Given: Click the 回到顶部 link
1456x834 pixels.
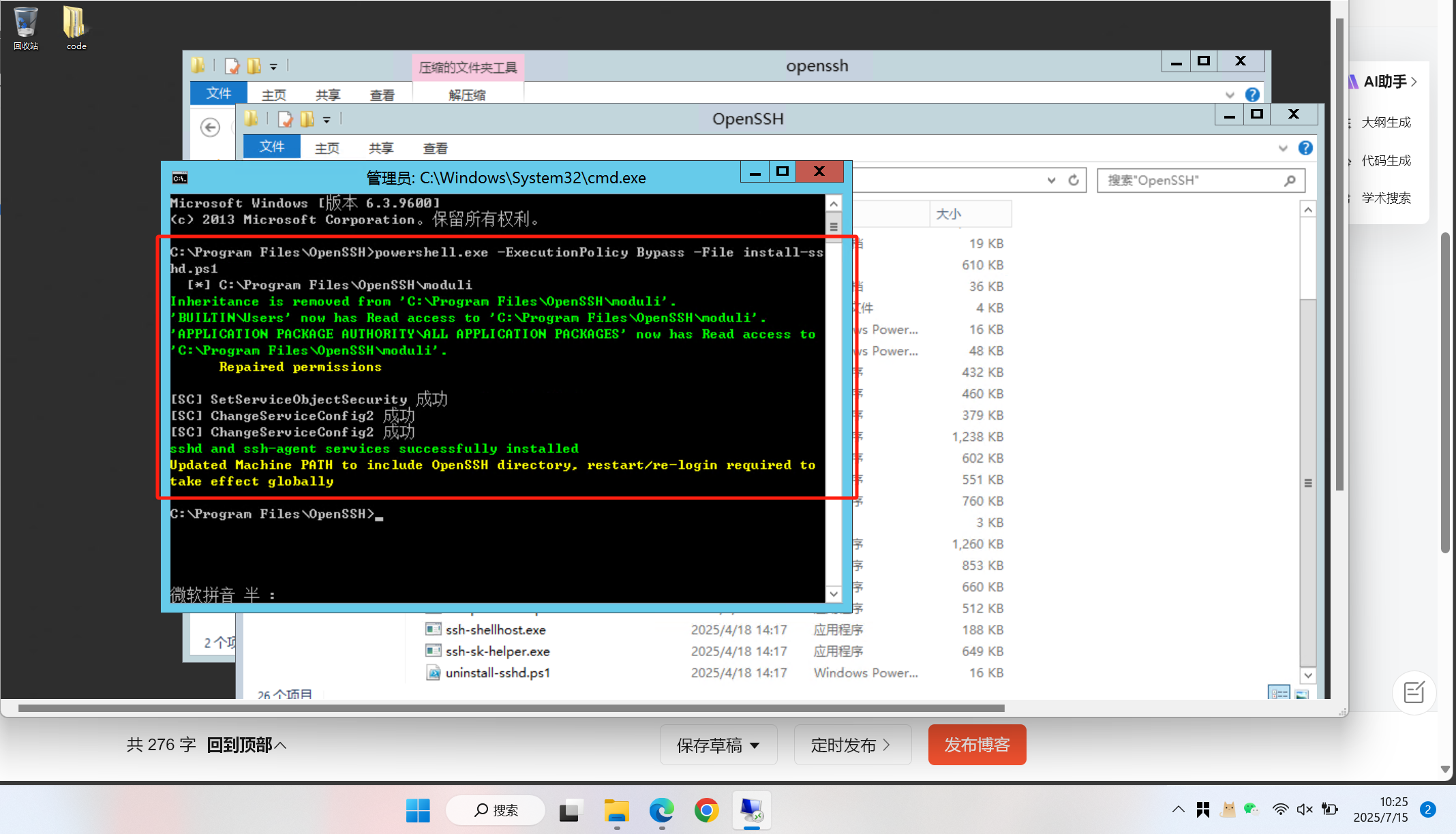Looking at the screenshot, I should pos(239,745).
